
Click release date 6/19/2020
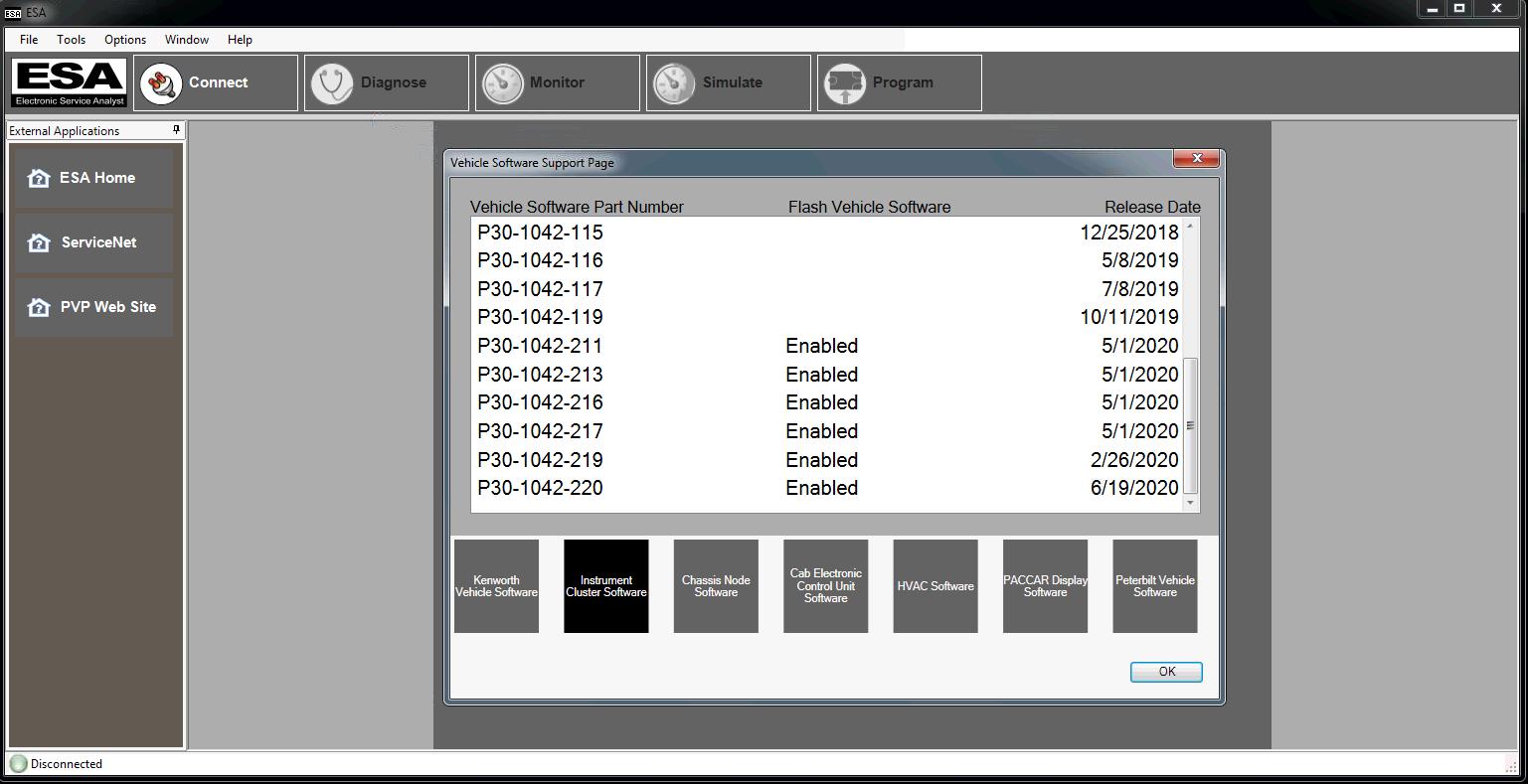1134,488
